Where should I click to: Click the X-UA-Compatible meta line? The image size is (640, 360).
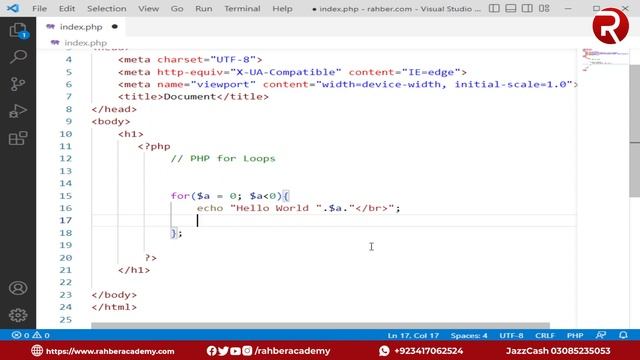coord(292,72)
